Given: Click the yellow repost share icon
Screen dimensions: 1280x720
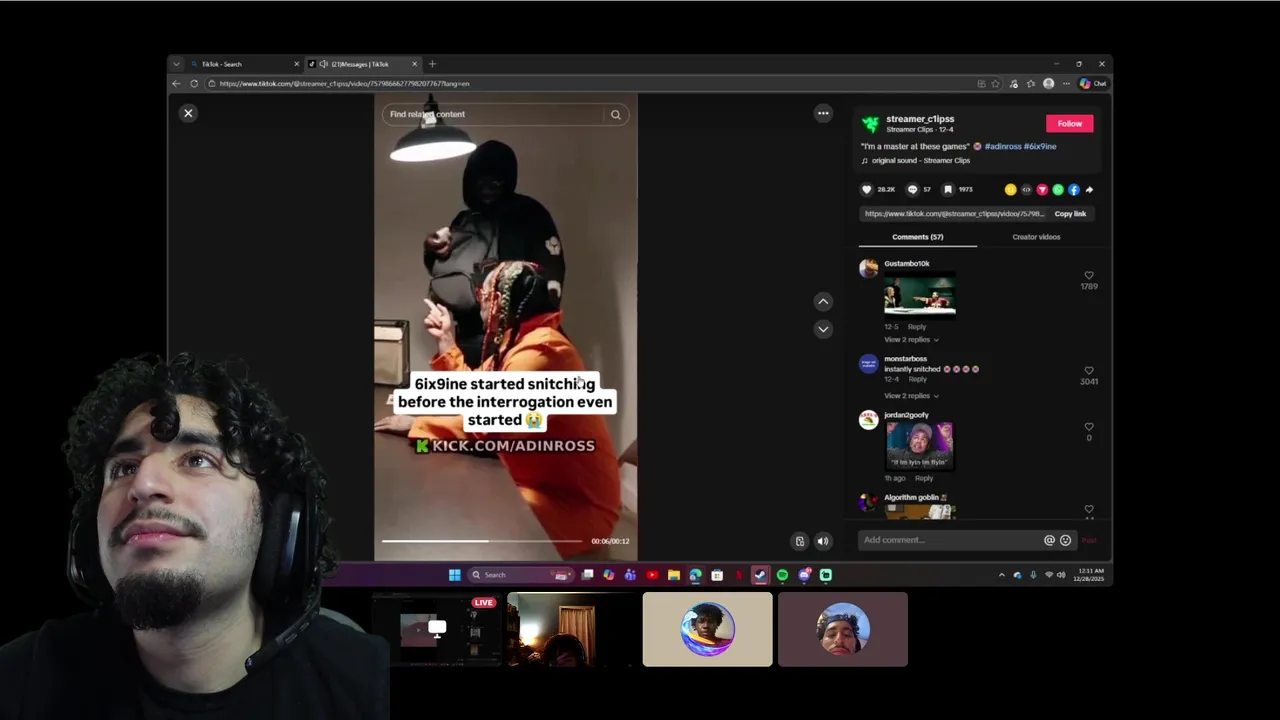Looking at the screenshot, I should 1010,189.
